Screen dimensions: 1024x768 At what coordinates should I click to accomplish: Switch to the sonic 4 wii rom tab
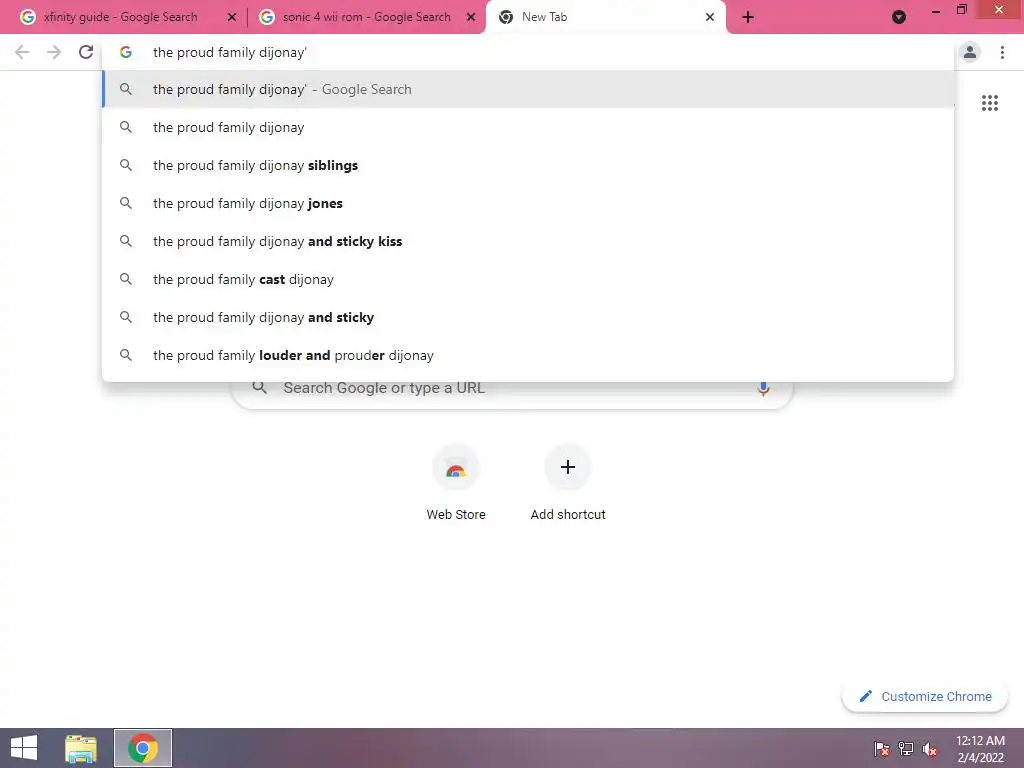pyautogui.click(x=366, y=17)
